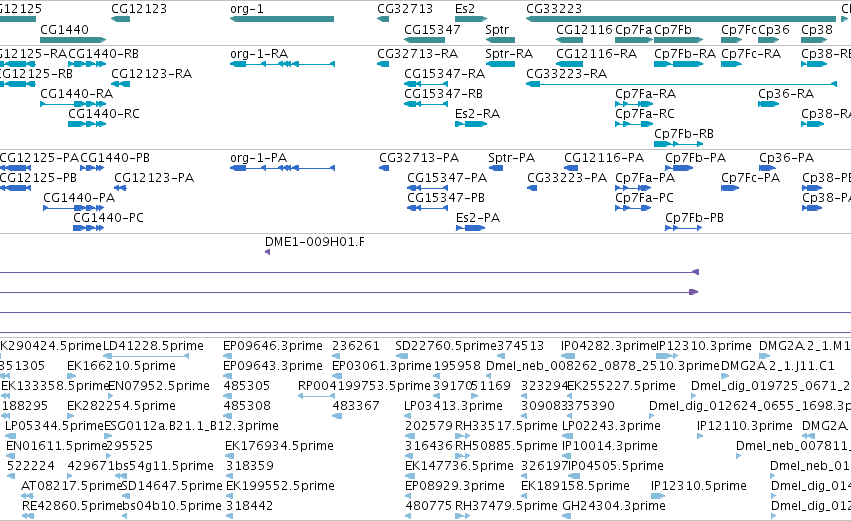This screenshot has height=521, width=851.
Task: Click protein CG12116-PA
Action: coord(604,157)
